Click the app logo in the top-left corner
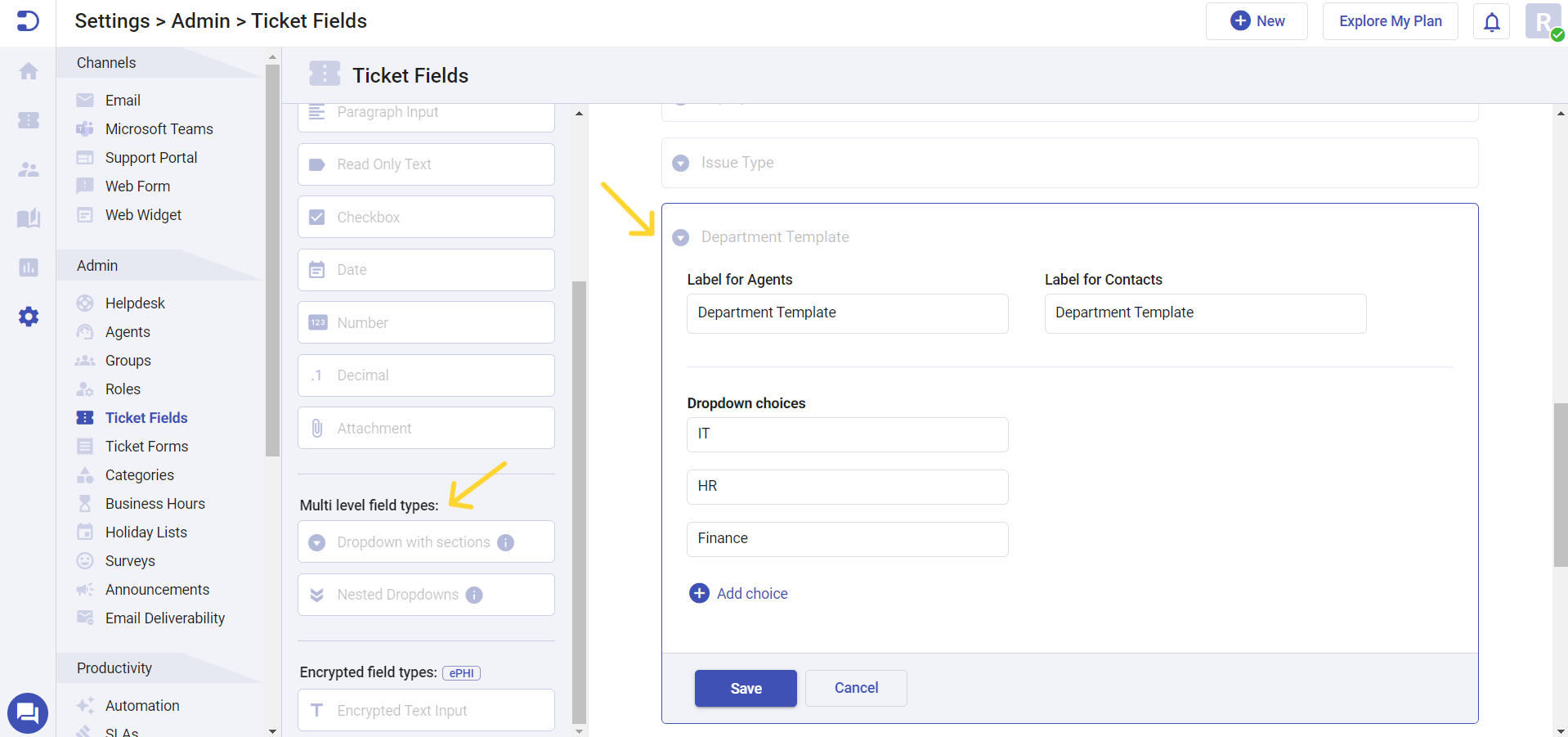 tap(28, 21)
